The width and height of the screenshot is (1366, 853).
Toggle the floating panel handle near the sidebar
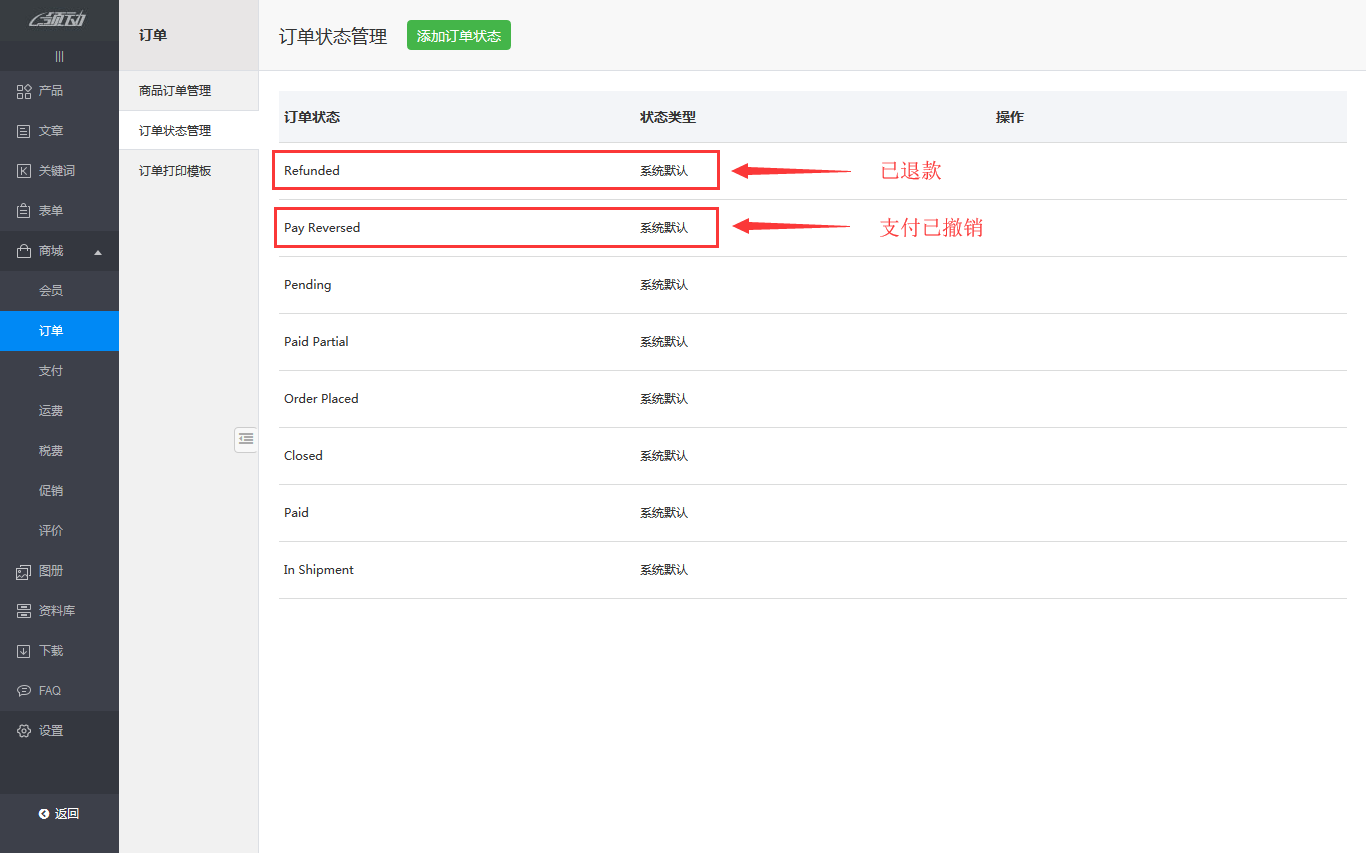(246, 440)
